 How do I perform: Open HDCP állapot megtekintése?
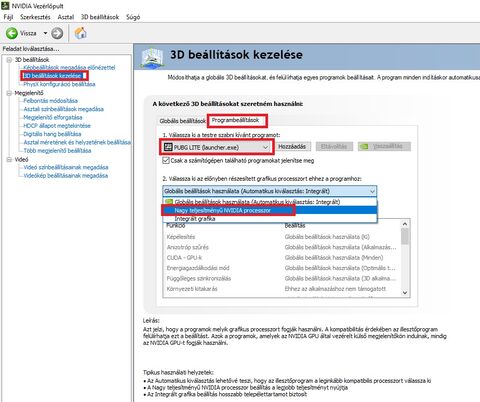[57, 126]
